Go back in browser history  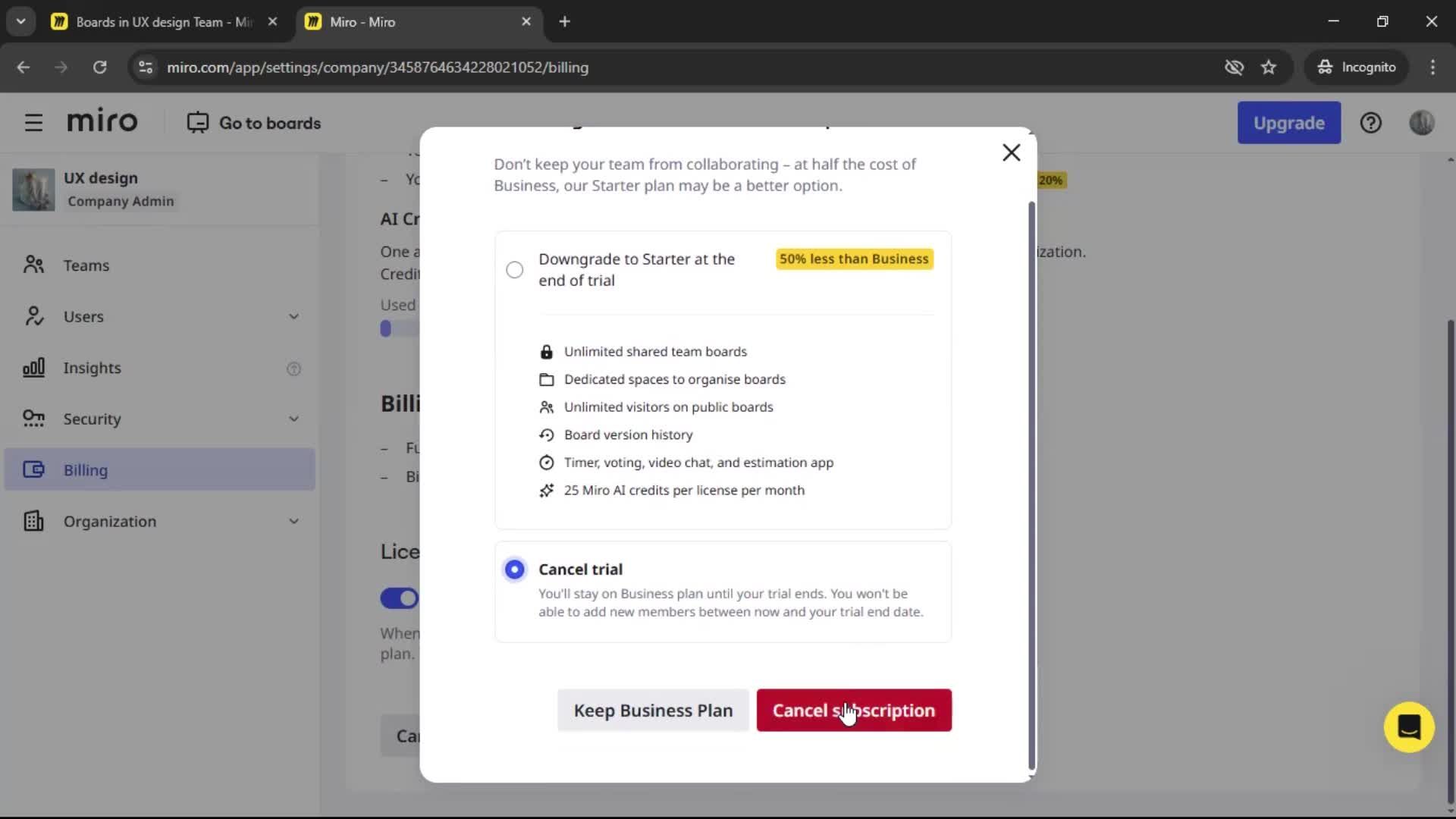tap(24, 67)
